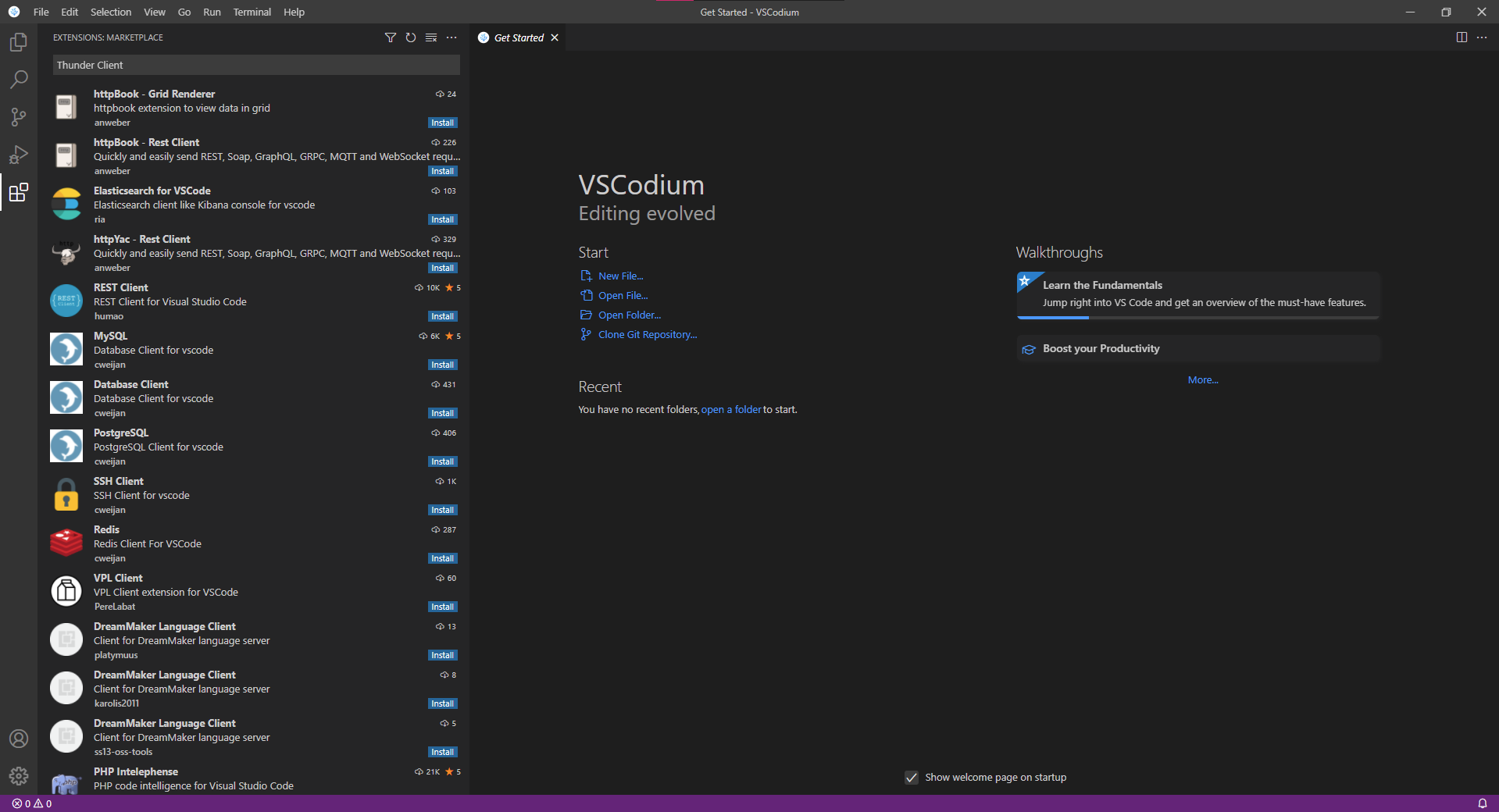Open the Manage settings gear
Viewport: 1499px width, 812px height.
tap(19, 776)
